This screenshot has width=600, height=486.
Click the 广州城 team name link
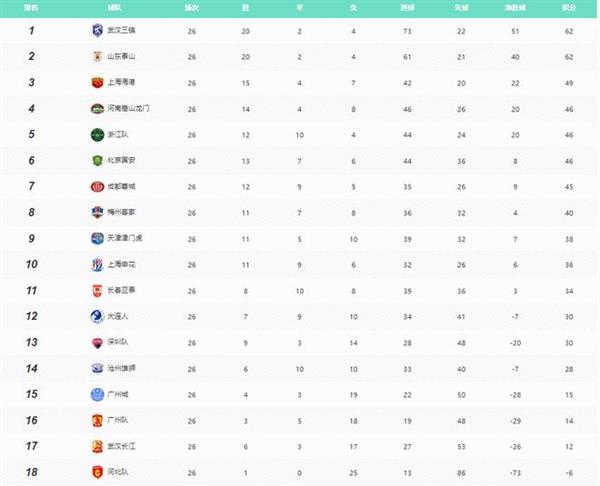click(x=117, y=394)
